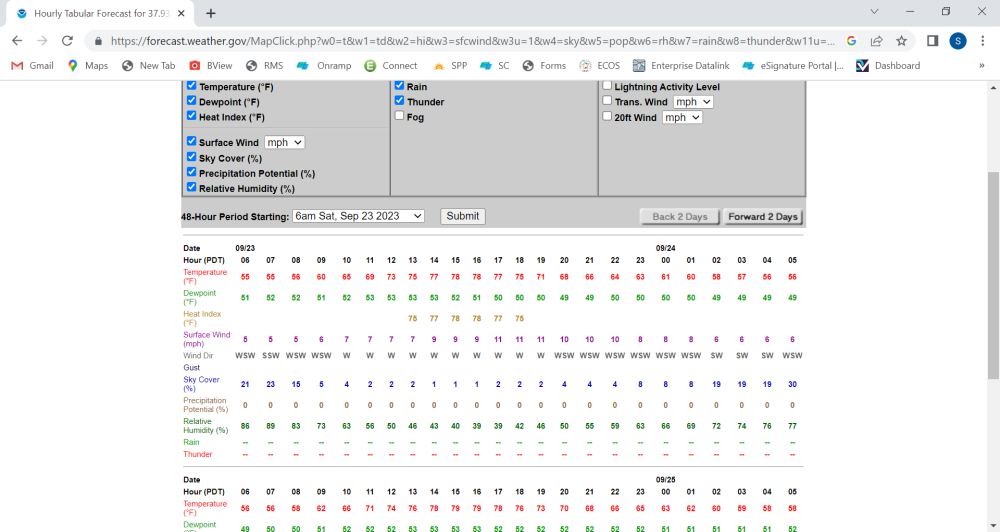Viewport: 1000px width, 532px height.
Task: Click scrollbar down arrow
Action: (993, 526)
